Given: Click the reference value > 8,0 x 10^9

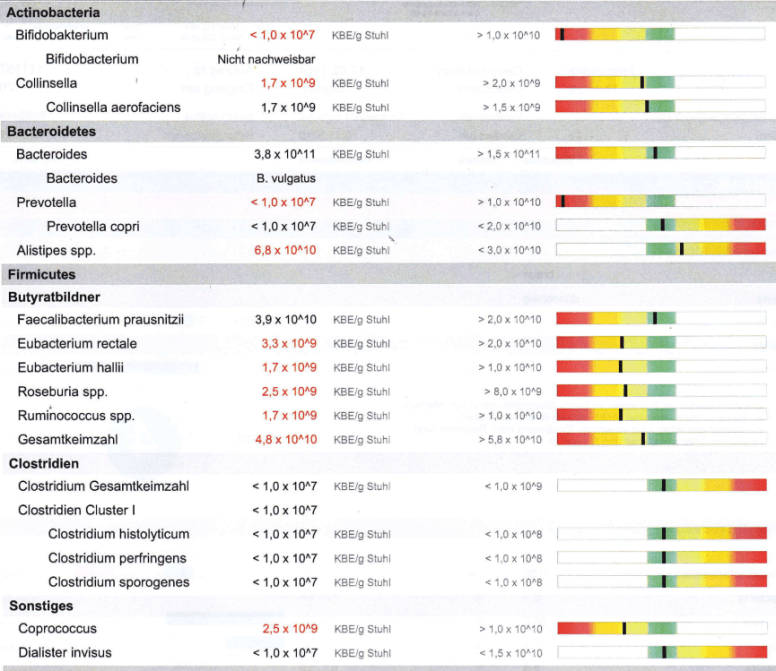Looking at the screenshot, I should tap(512, 392).
